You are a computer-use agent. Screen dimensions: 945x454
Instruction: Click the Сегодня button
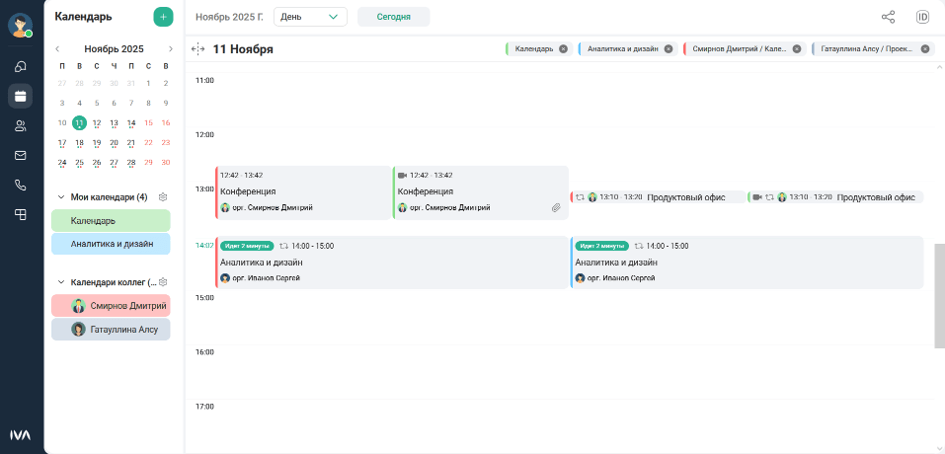[x=393, y=17]
